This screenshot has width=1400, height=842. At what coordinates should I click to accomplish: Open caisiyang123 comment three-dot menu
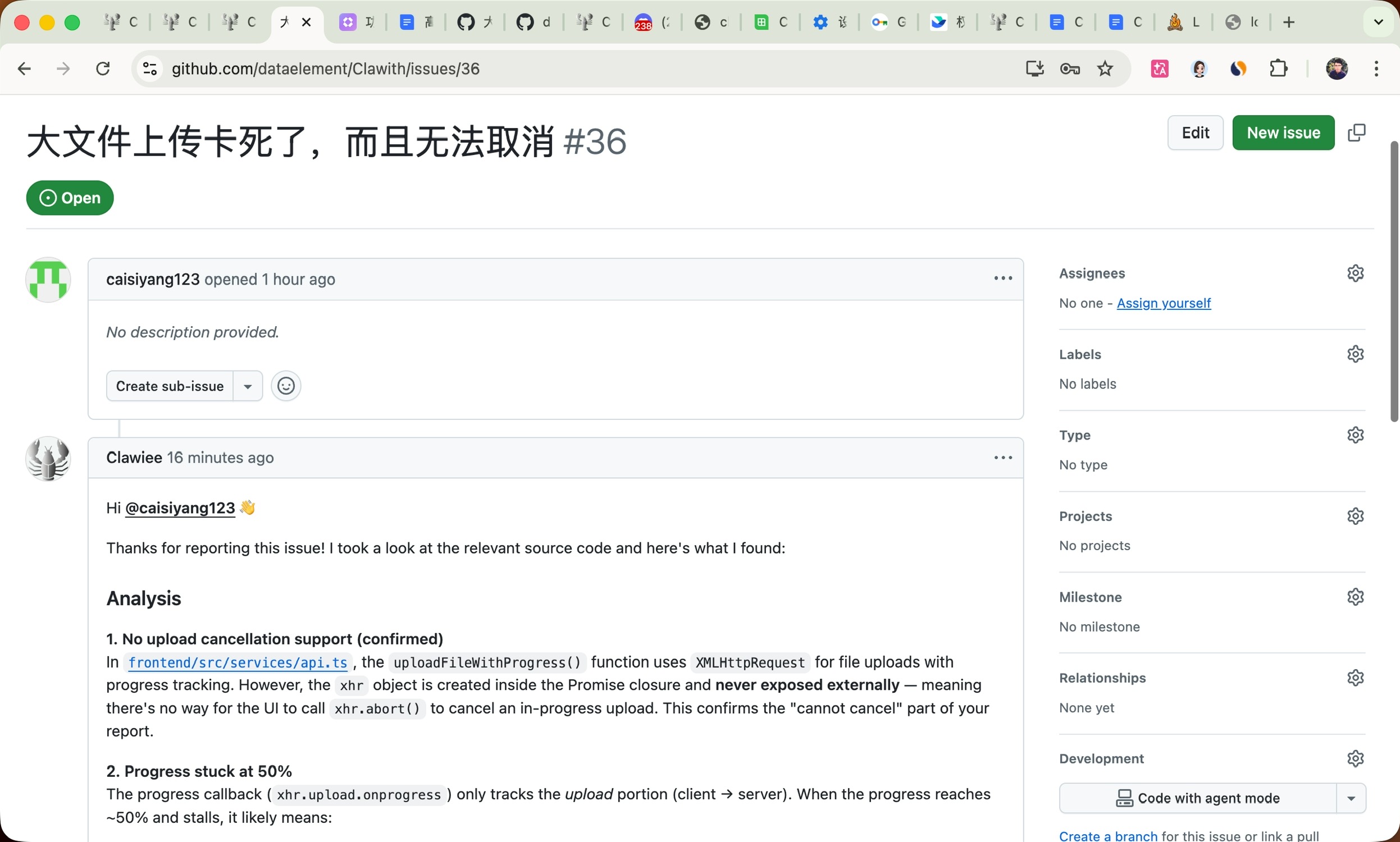click(x=1003, y=278)
